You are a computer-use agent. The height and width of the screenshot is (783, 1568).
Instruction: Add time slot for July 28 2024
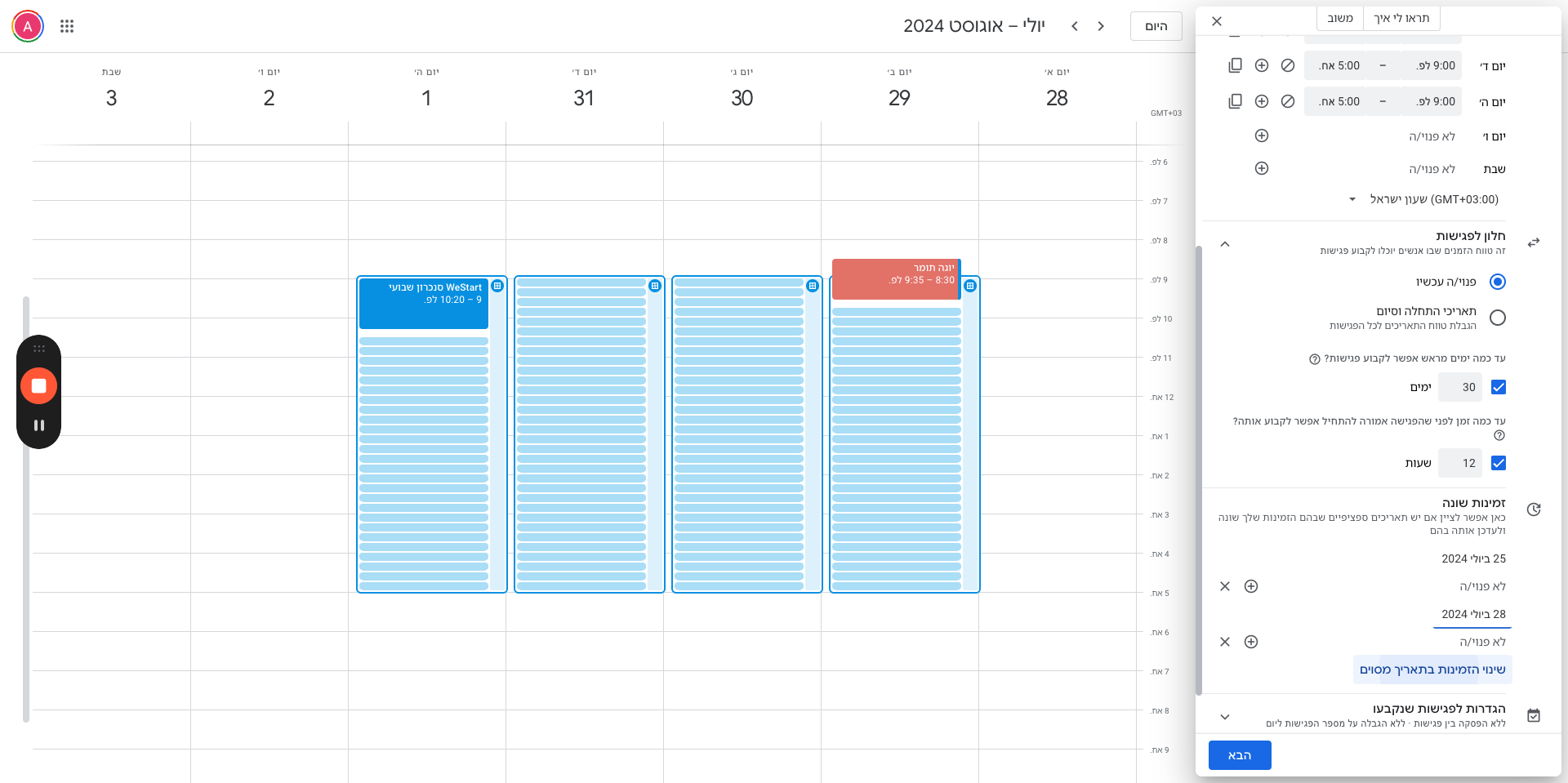click(x=1251, y=642)
